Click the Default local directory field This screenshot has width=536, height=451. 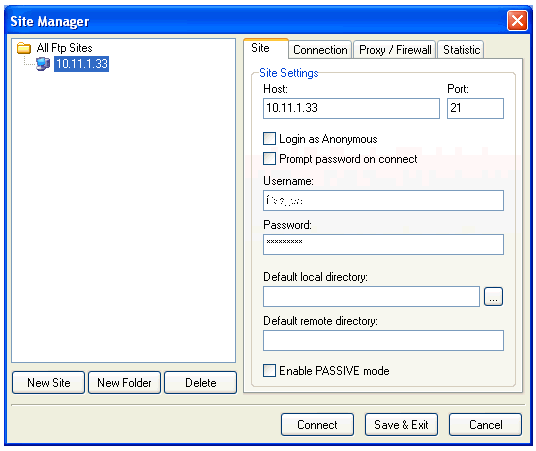371,296
